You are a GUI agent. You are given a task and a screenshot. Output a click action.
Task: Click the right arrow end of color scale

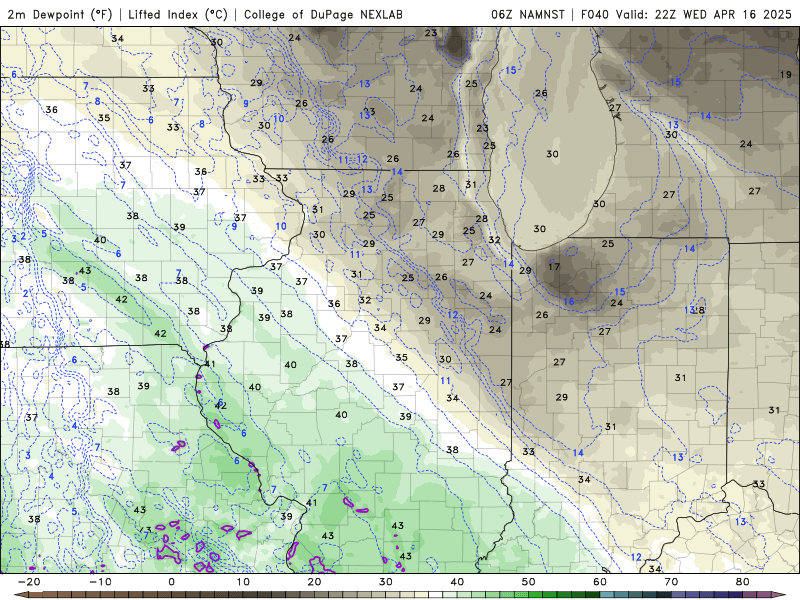pos(780,595)
